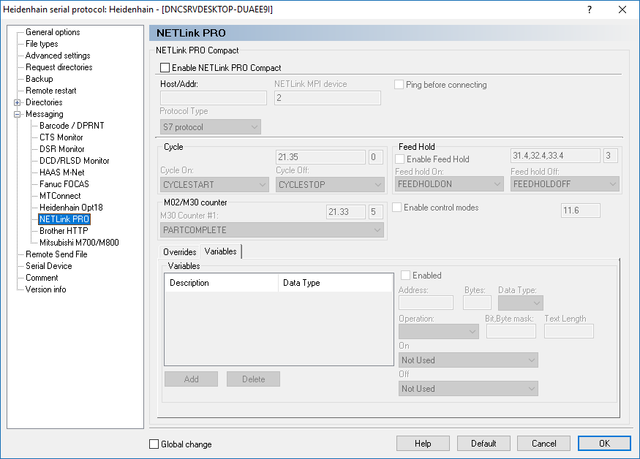Switch to the Variables tab
The width and height of the screenshot is (640, 459).
pos(220,251)
